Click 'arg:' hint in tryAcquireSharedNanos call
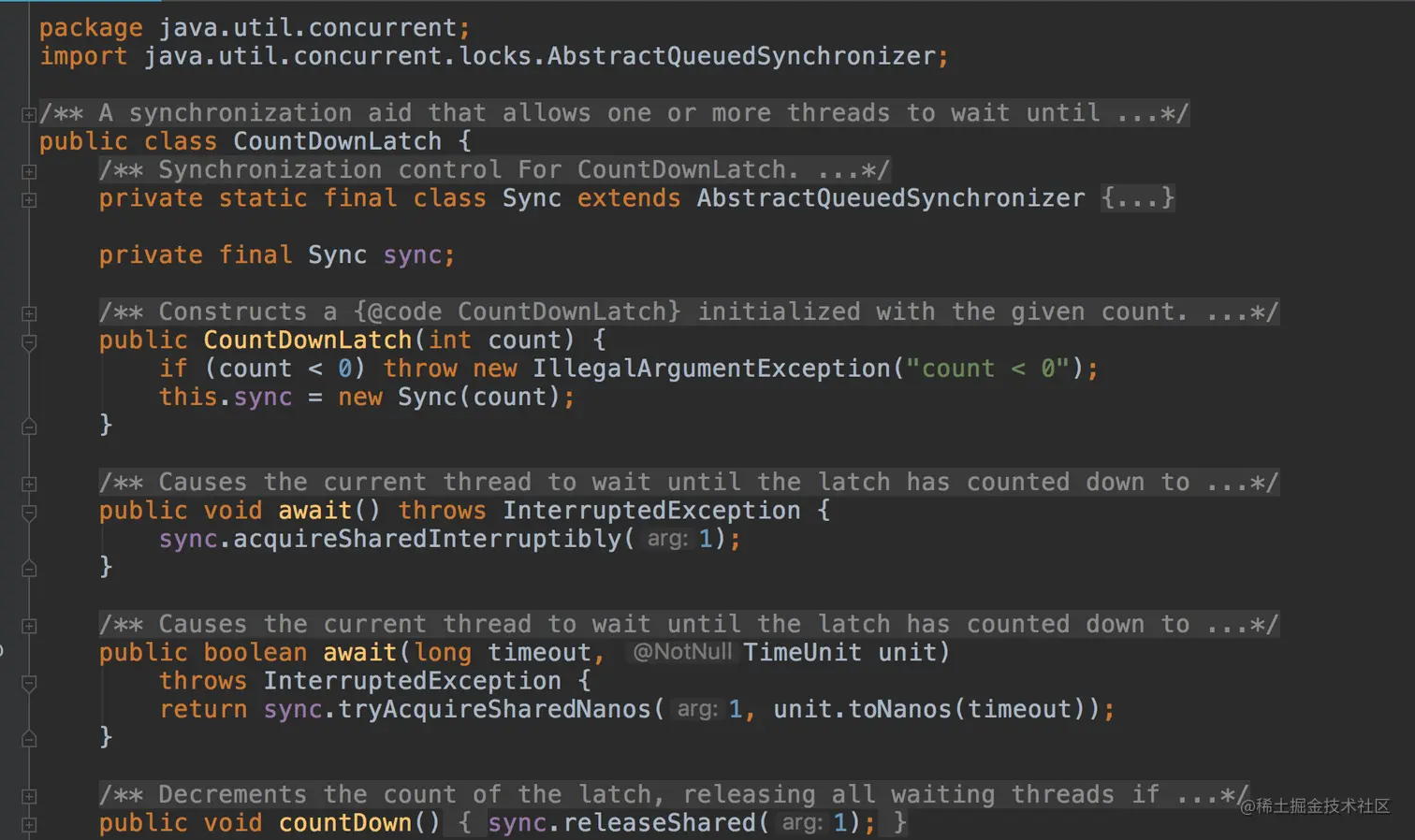1415x840 pixels. tap(697, 710)
